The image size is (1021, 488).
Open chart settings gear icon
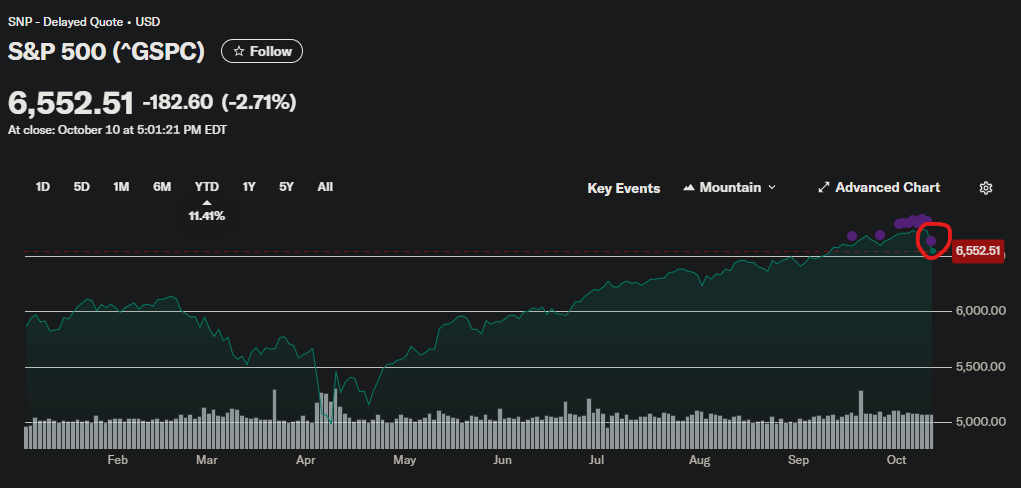[x=986, y=188]
